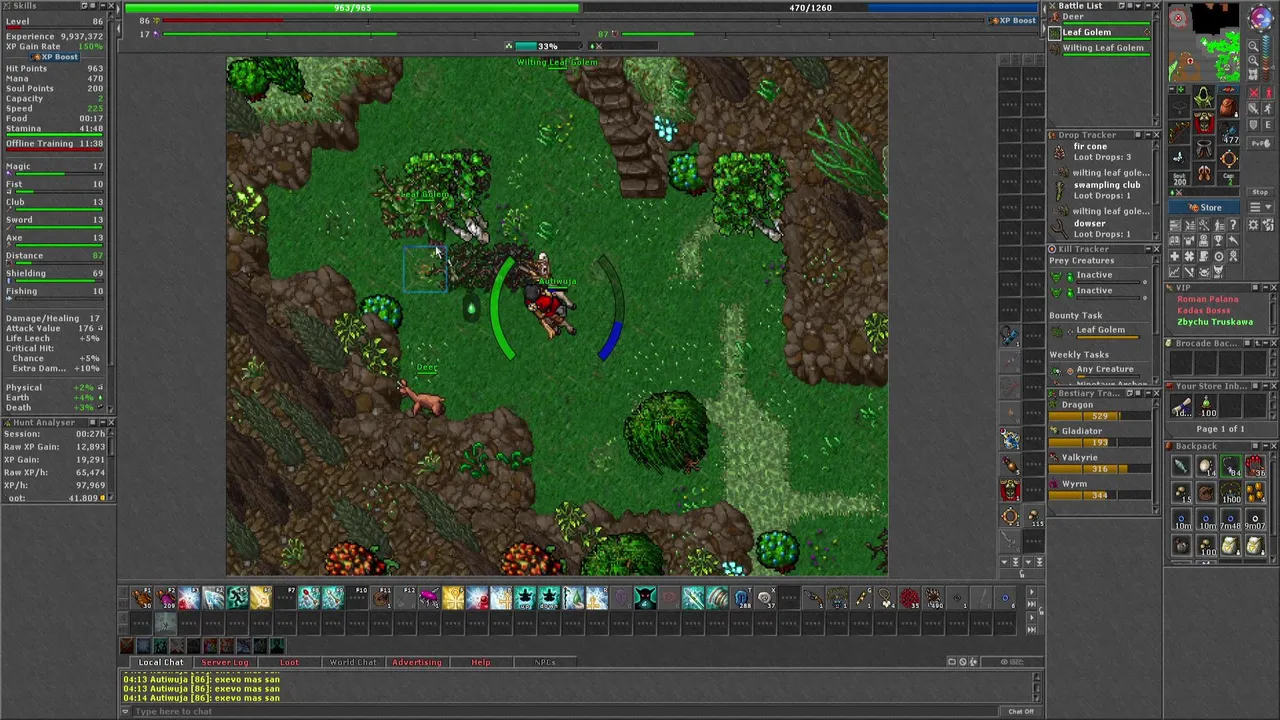Click the green potion in Store Inbox
Image resolution: width=1280 pixels, height=720 pixels.
pyautogui.click(x=1207, y=406)
